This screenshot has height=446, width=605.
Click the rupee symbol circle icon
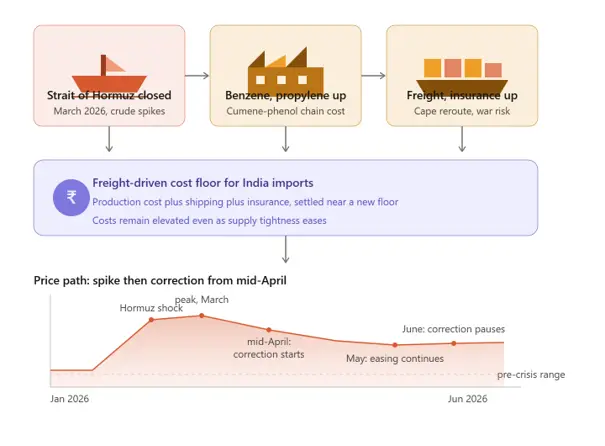[71, 198]
